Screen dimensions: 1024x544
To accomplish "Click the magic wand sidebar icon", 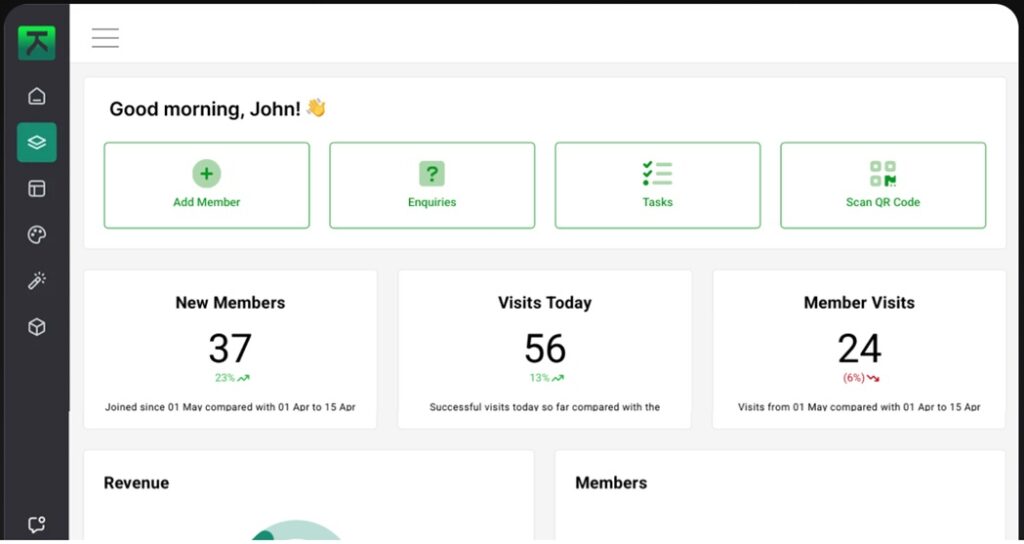I will 37,281.
